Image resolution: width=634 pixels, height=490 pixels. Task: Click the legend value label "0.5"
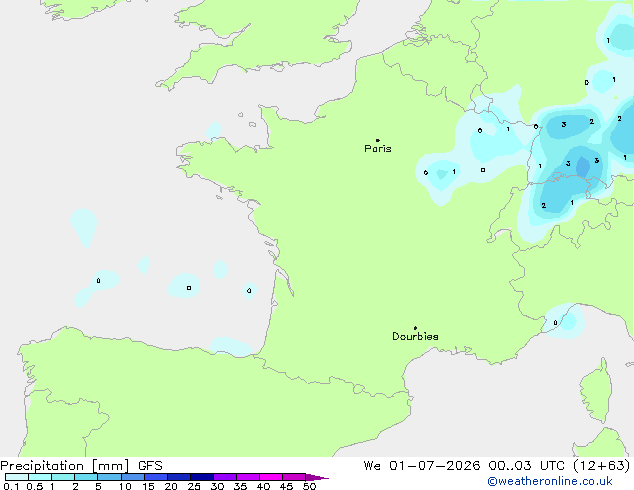pyautogui.click(x=34, y=486)
